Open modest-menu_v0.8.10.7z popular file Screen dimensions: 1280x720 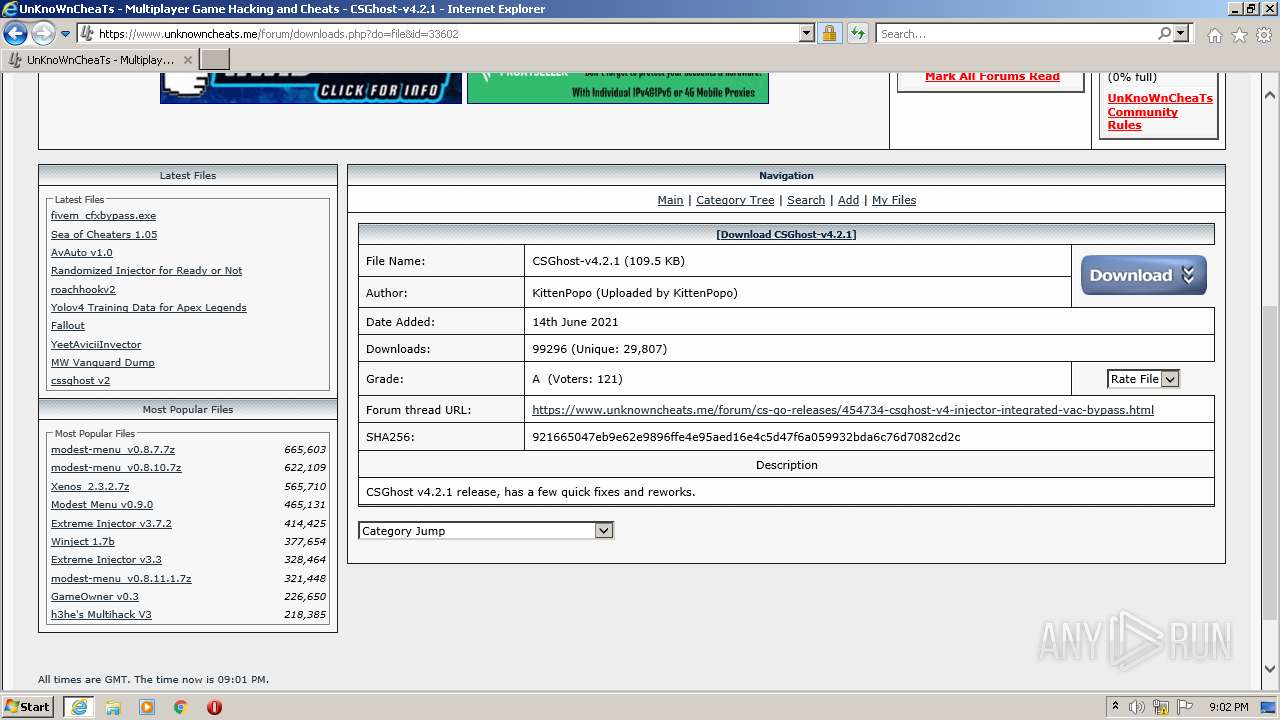[x=116, y=468]
